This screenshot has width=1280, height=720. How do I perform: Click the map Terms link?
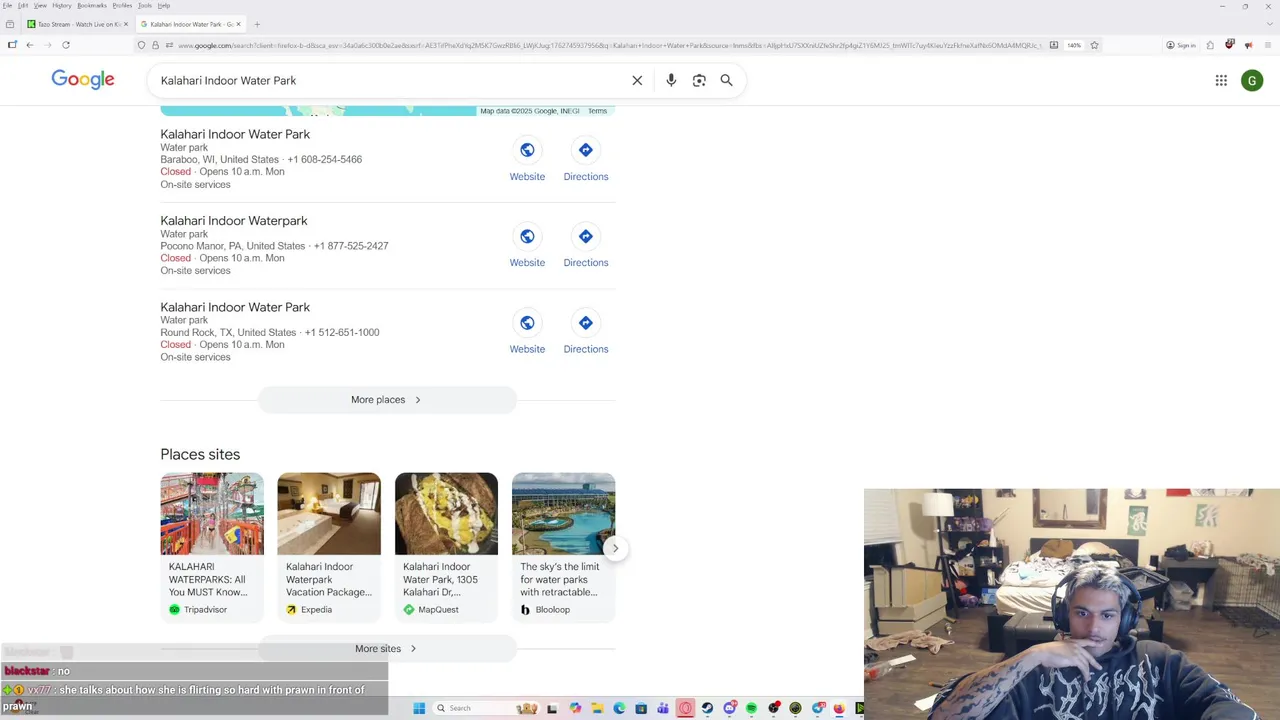point(597,111)
